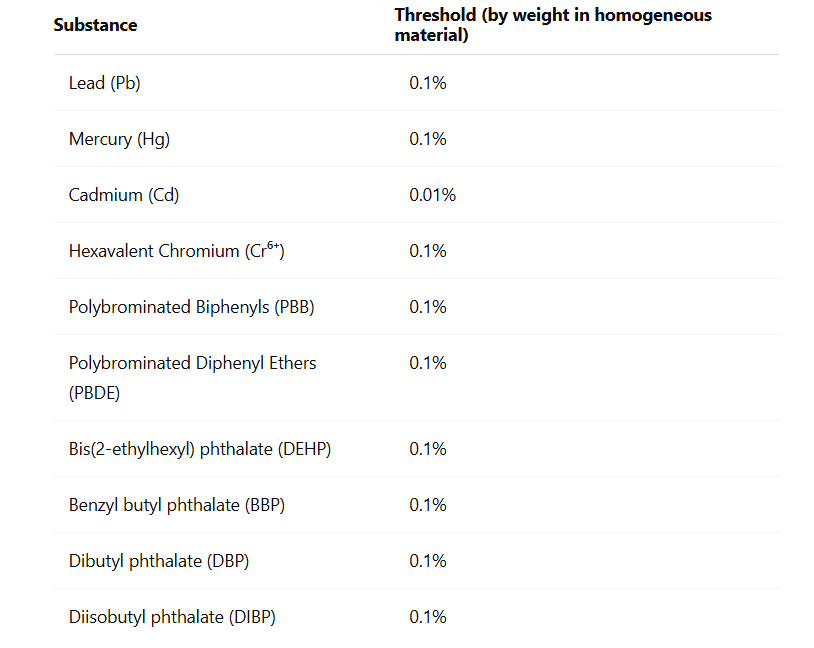This screenshot has width=814, height=648.
Task: Click the DEHP row's 0.1% value
Action: (428, 449)
